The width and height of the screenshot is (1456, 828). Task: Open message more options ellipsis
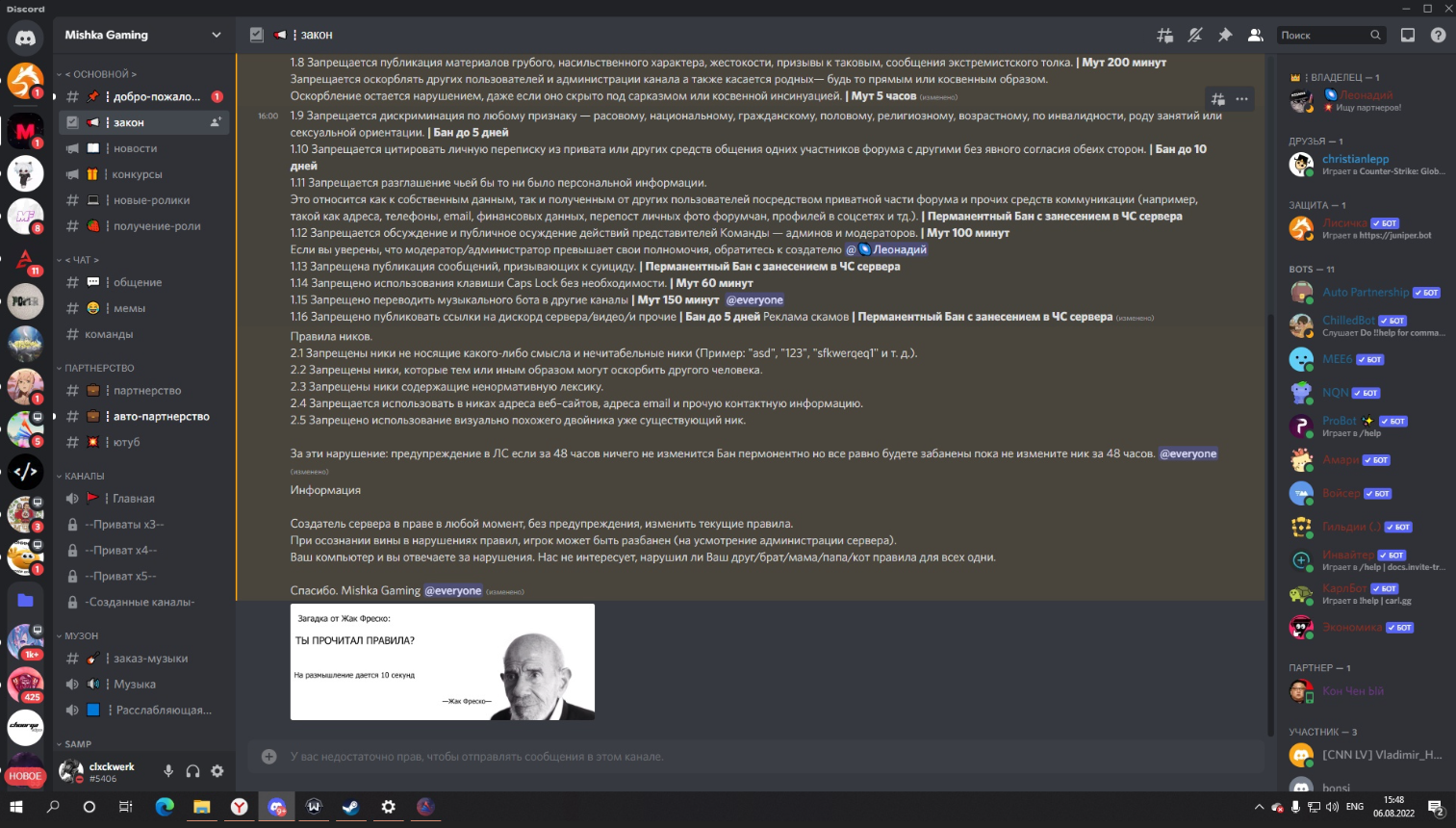click(x=1241, y=99)
